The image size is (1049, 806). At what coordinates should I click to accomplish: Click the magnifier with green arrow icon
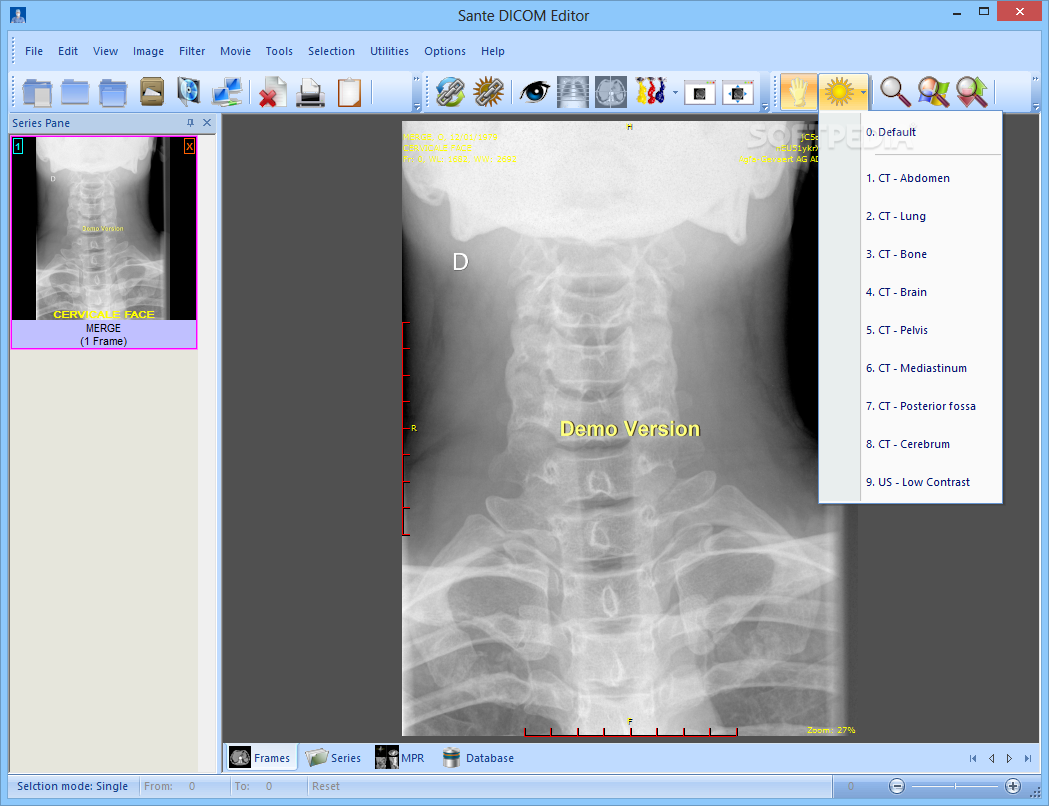point(971,92)
